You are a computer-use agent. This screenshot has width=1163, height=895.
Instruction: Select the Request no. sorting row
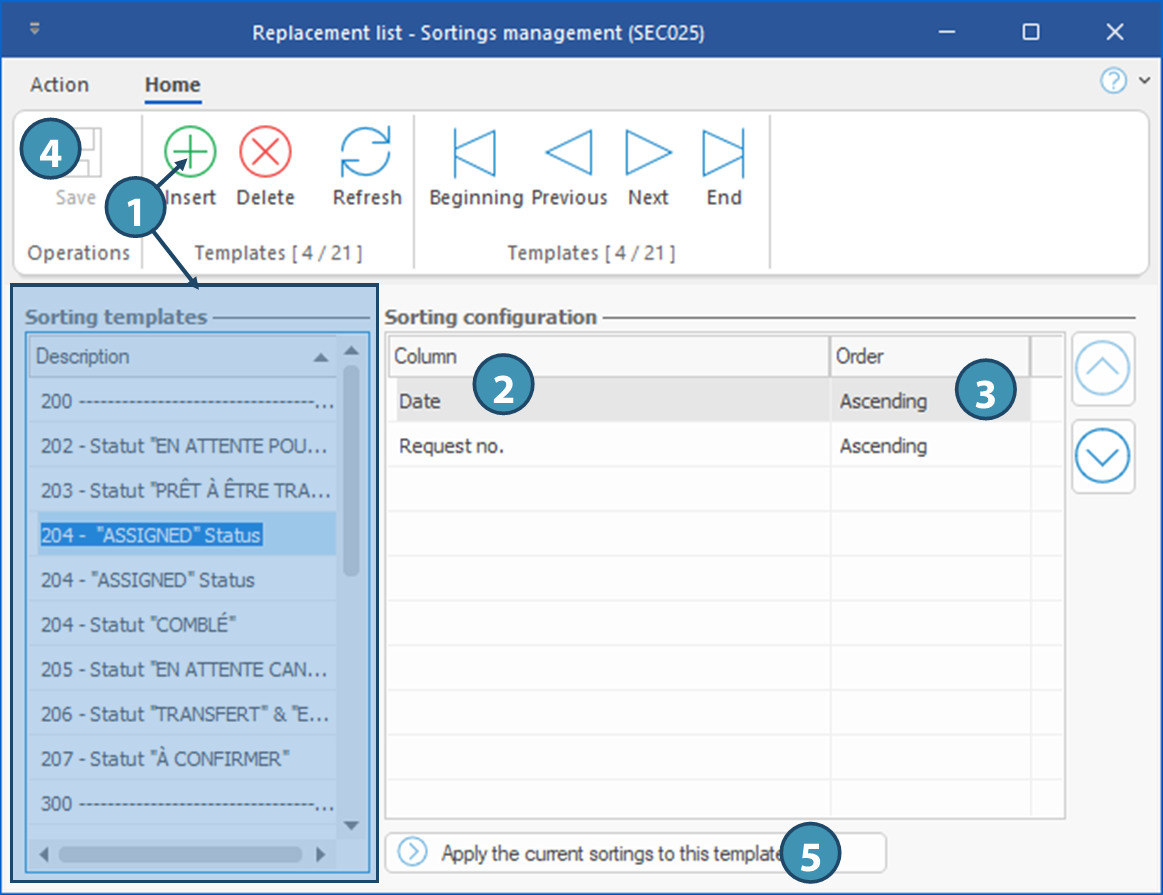click(451, 446)
